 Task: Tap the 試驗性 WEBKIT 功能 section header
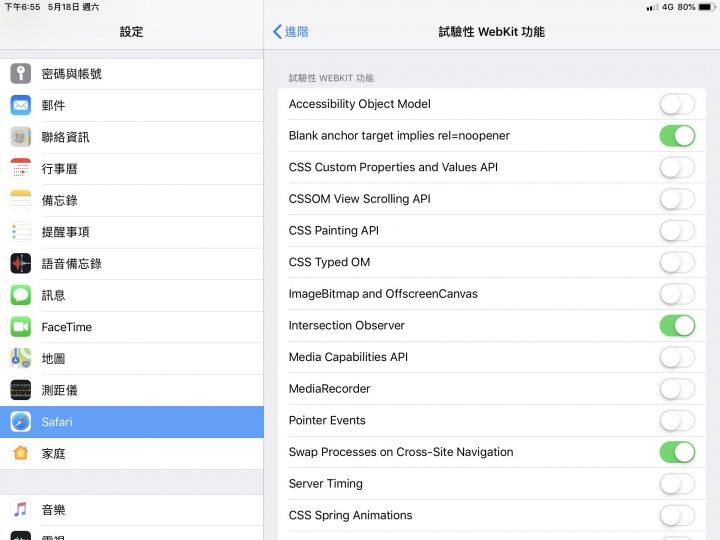click(331, 78)
